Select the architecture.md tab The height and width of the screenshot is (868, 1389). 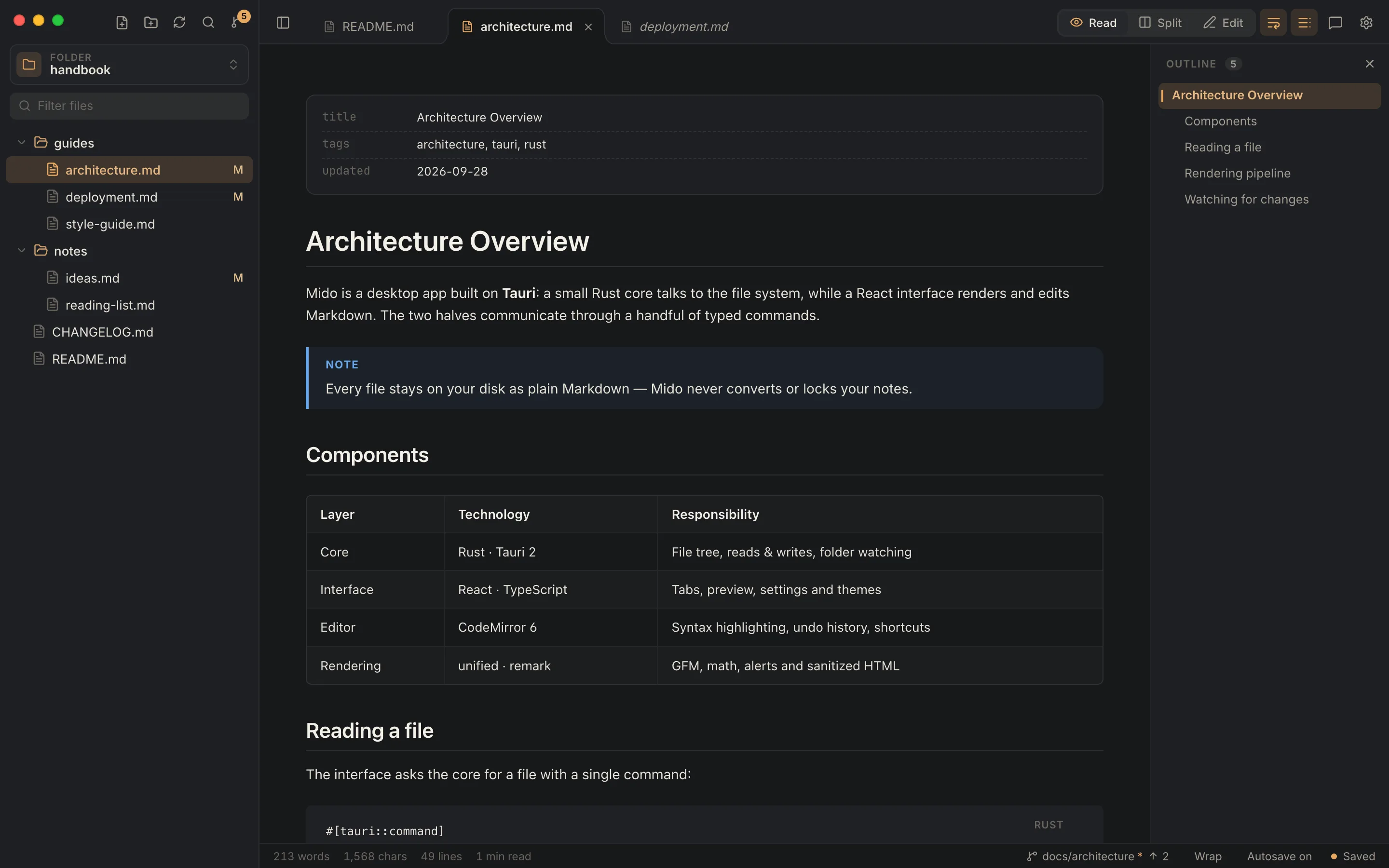click(x=525, y=27)
